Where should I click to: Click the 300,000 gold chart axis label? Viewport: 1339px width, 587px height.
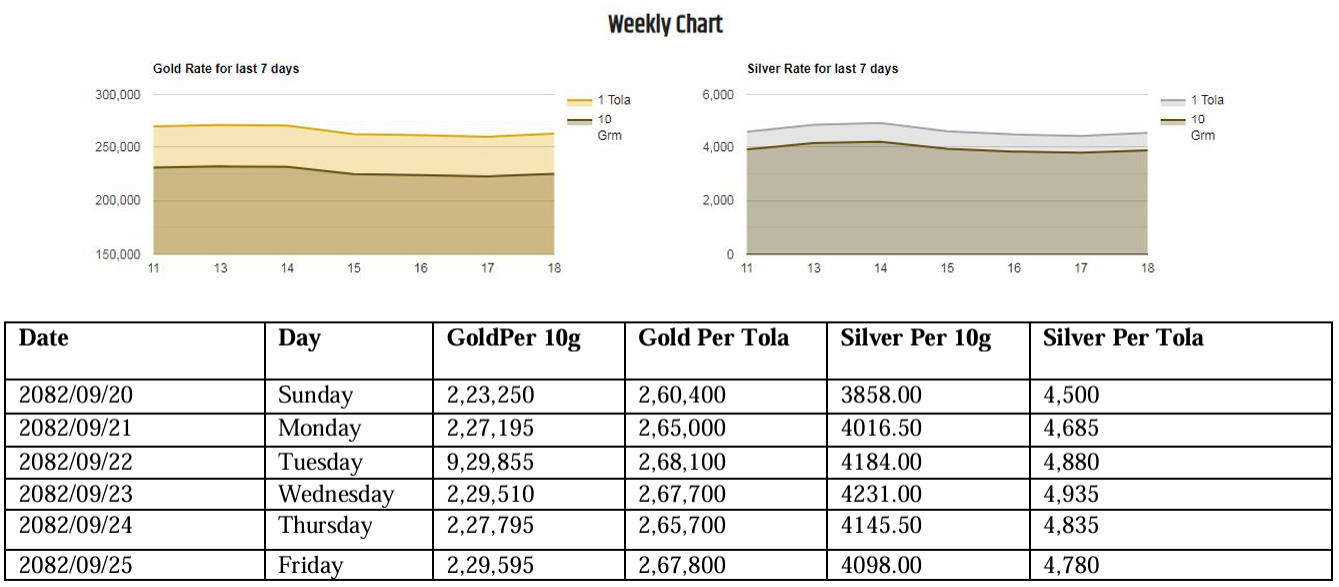point(118,95)
